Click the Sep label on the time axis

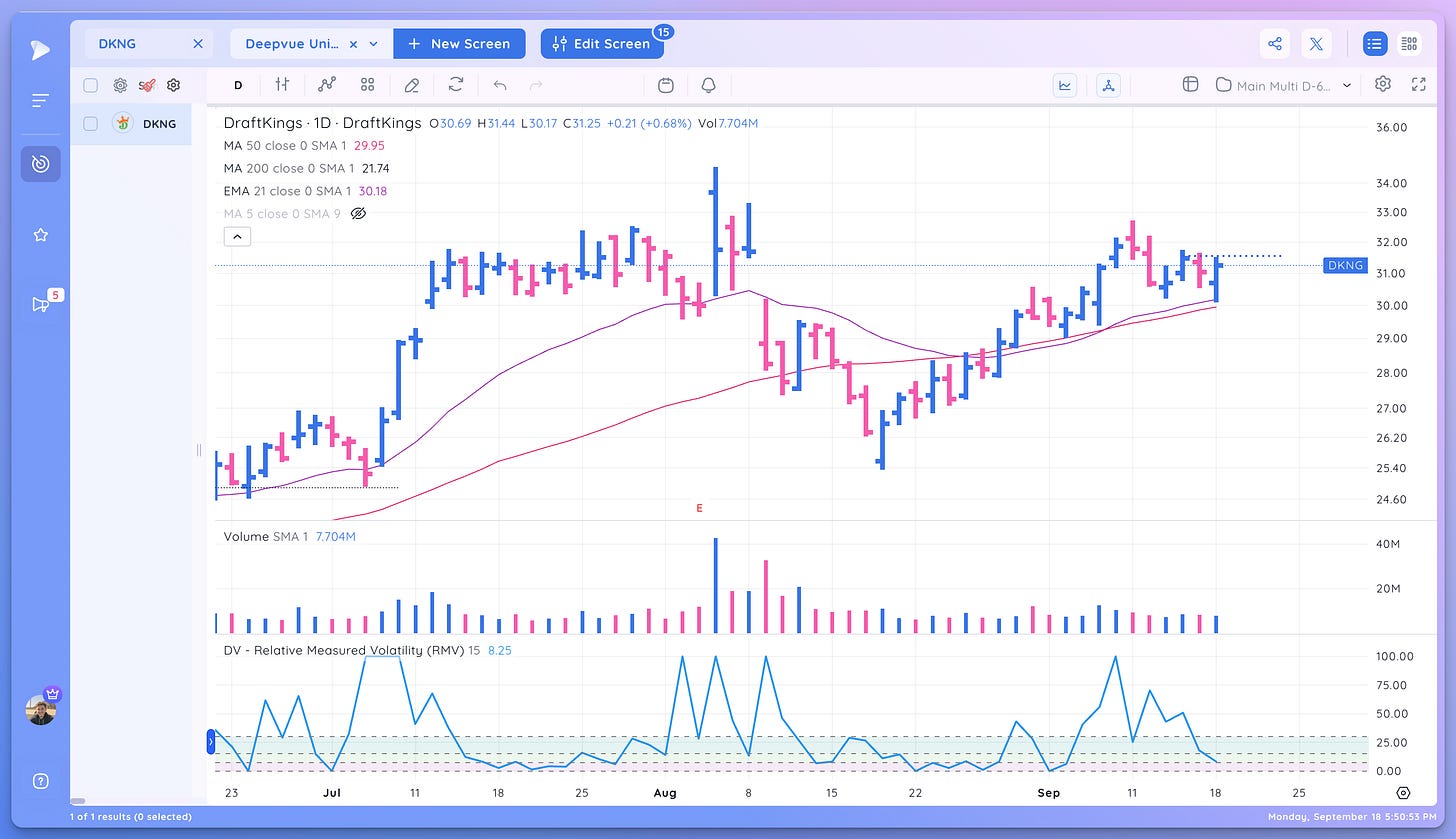pos(1048,792)
